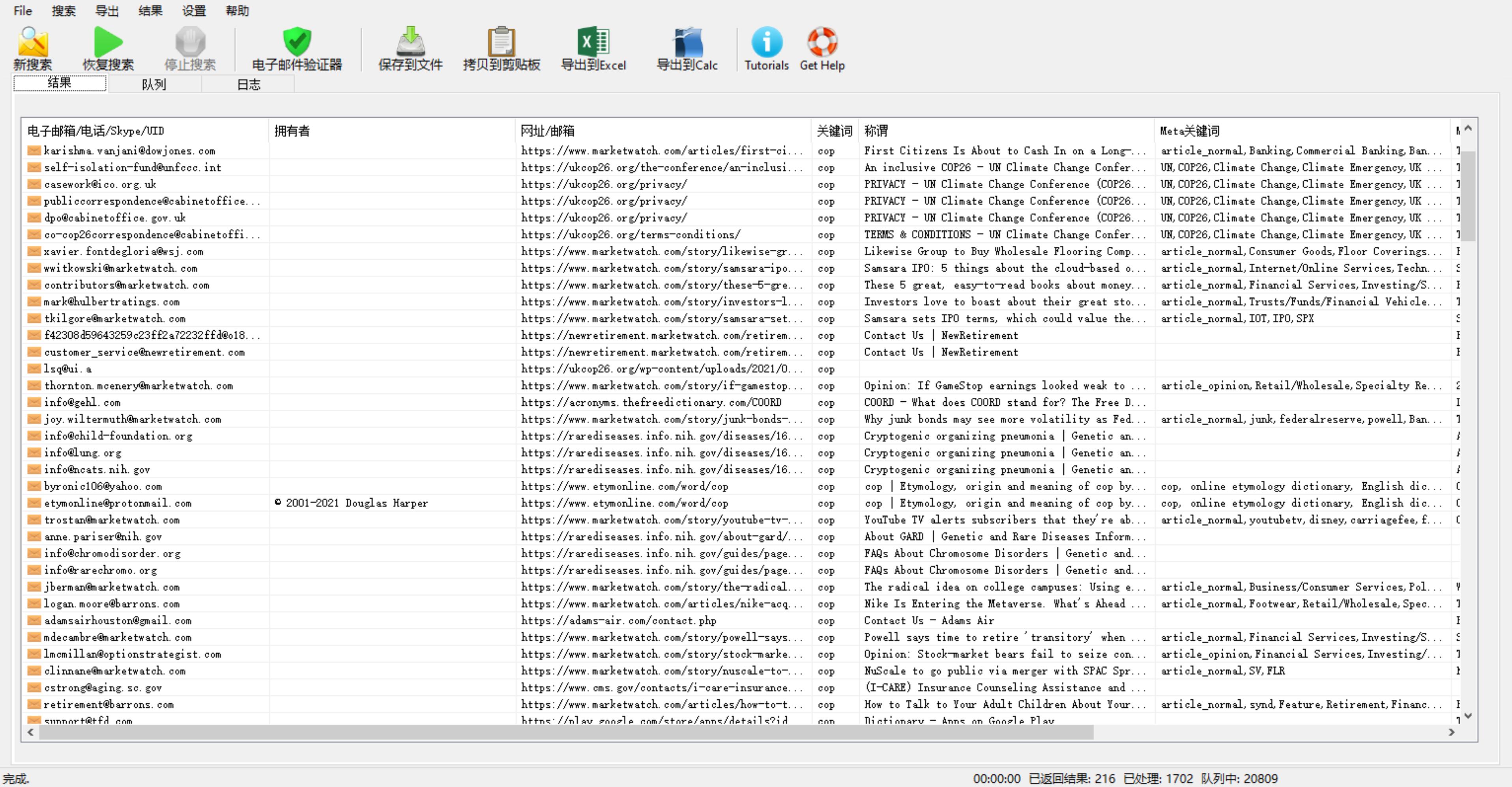This screenshot has height=787, width=1512.
Task: Click the vertical scrollbar thumb
Action: pos(1468,196)
